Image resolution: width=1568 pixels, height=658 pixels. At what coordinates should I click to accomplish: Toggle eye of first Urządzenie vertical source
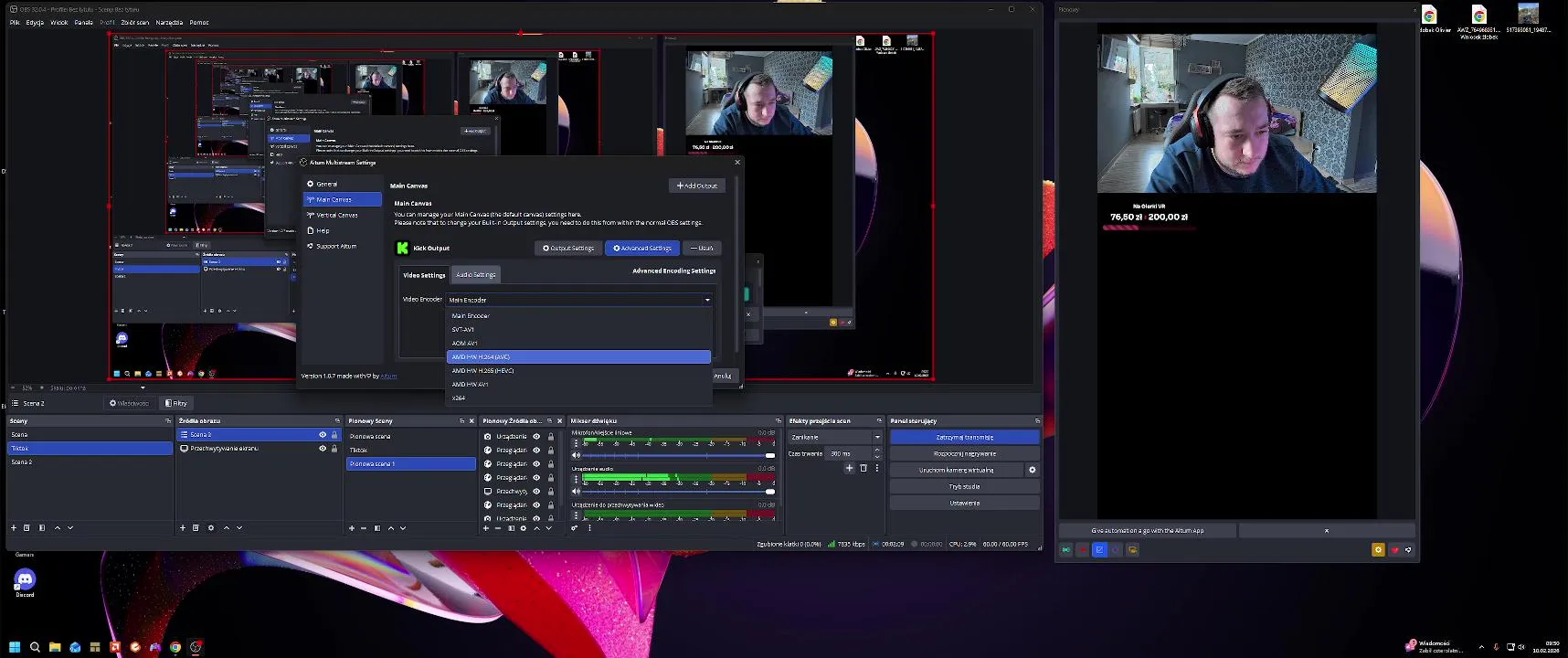point(537,437)
